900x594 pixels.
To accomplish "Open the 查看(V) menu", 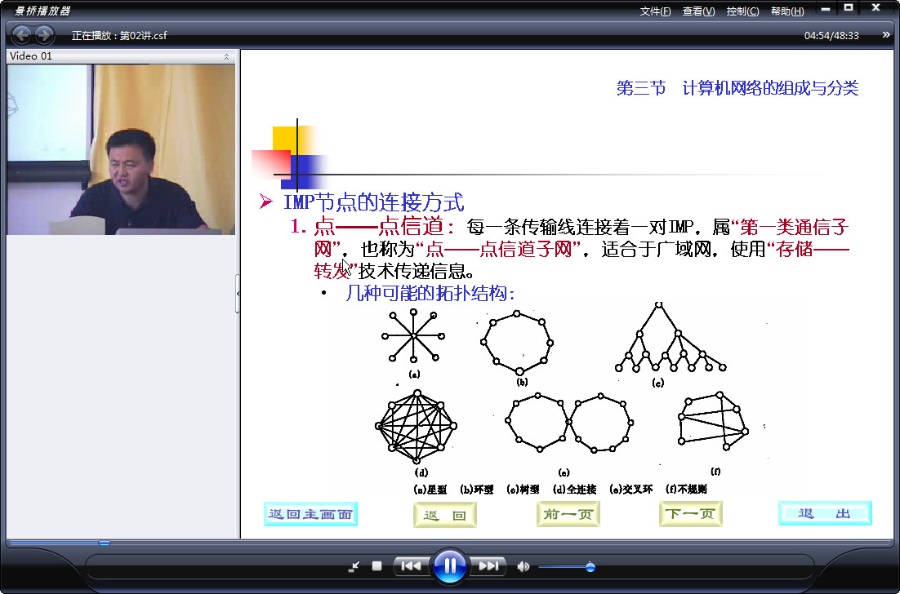I will [699, 11].
